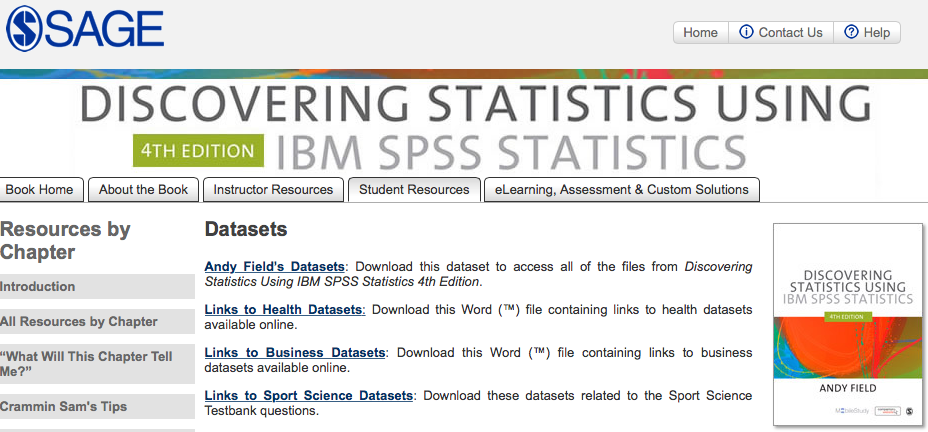This screenshot has width=928, height=432.
Task: Click the info icon beside Contact Us
Action: (746, 32)
